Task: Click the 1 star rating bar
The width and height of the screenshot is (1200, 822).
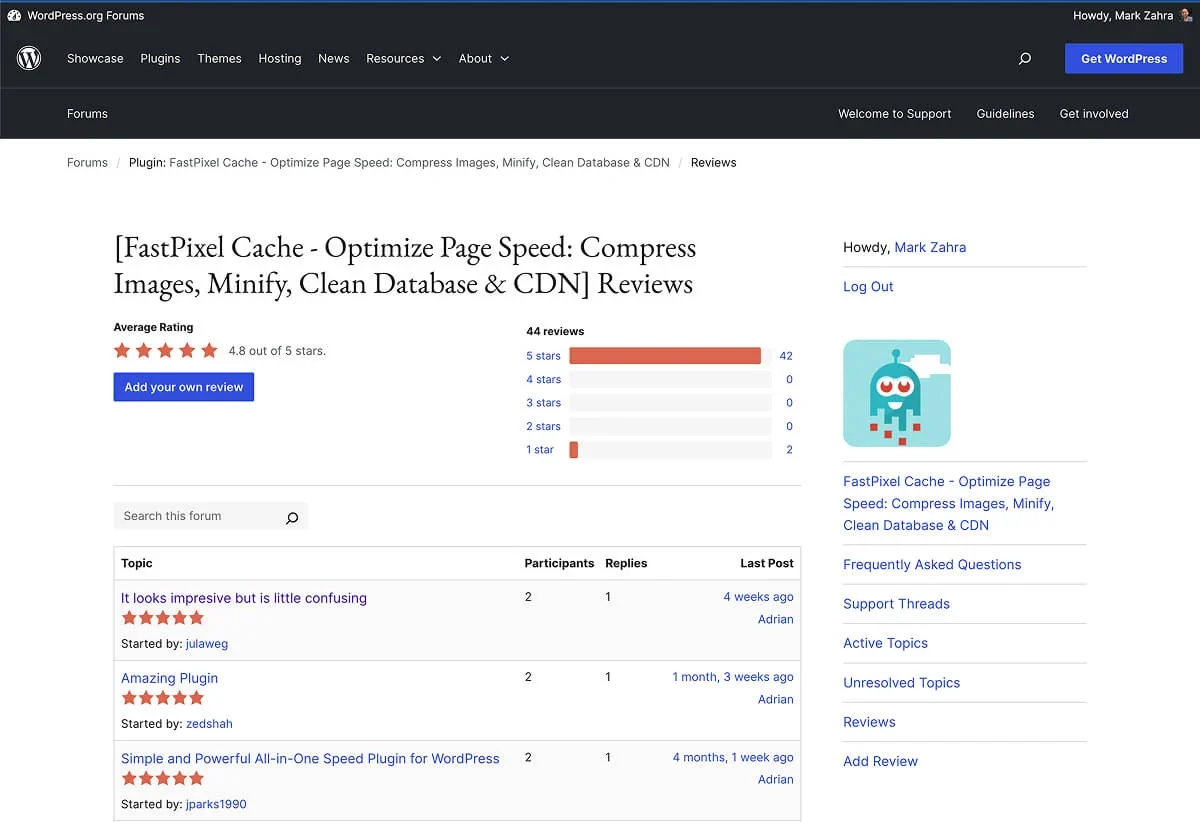Action: (670, 450)
